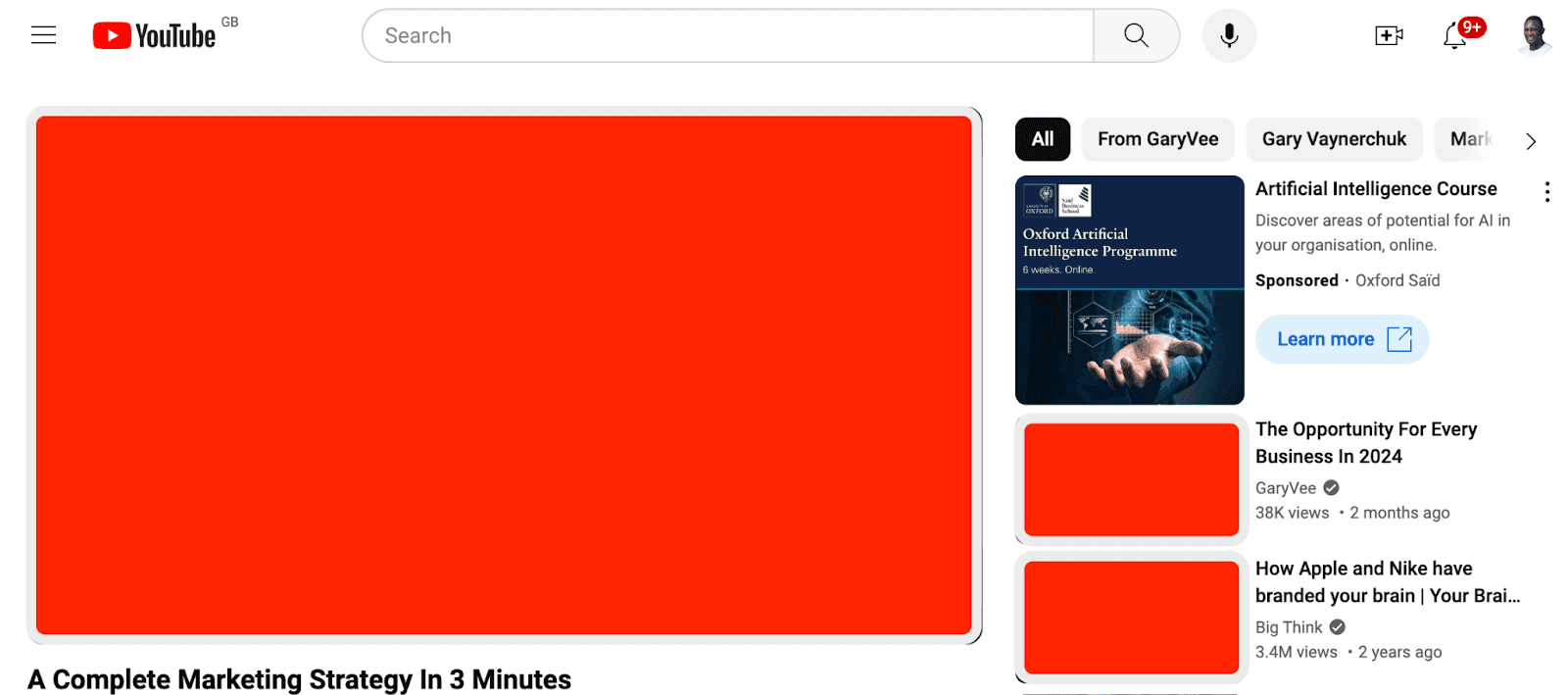
Task: Open Big Think channel name
Action: [1289, 627]
